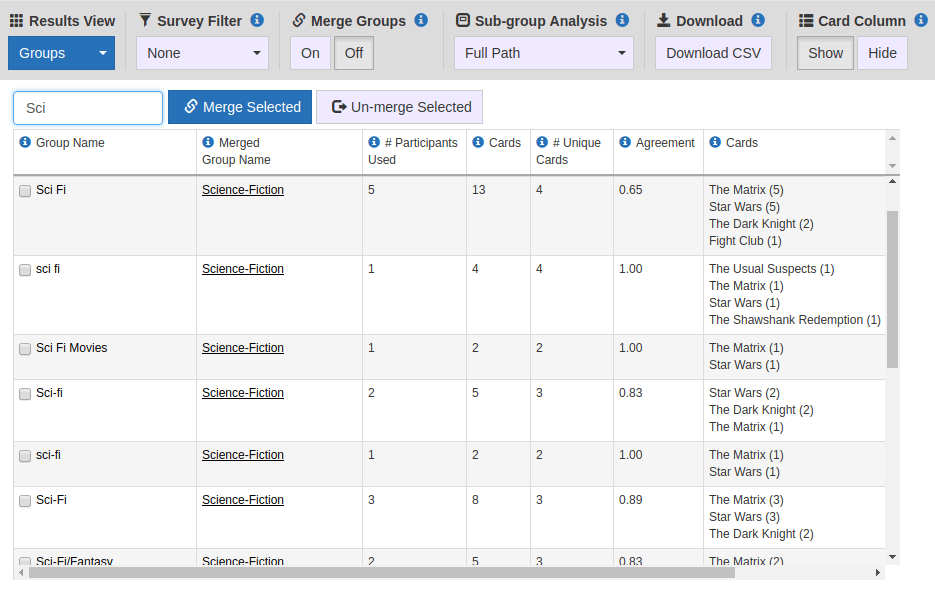
Task: Click Download CSV button
Action: (713, 53)
